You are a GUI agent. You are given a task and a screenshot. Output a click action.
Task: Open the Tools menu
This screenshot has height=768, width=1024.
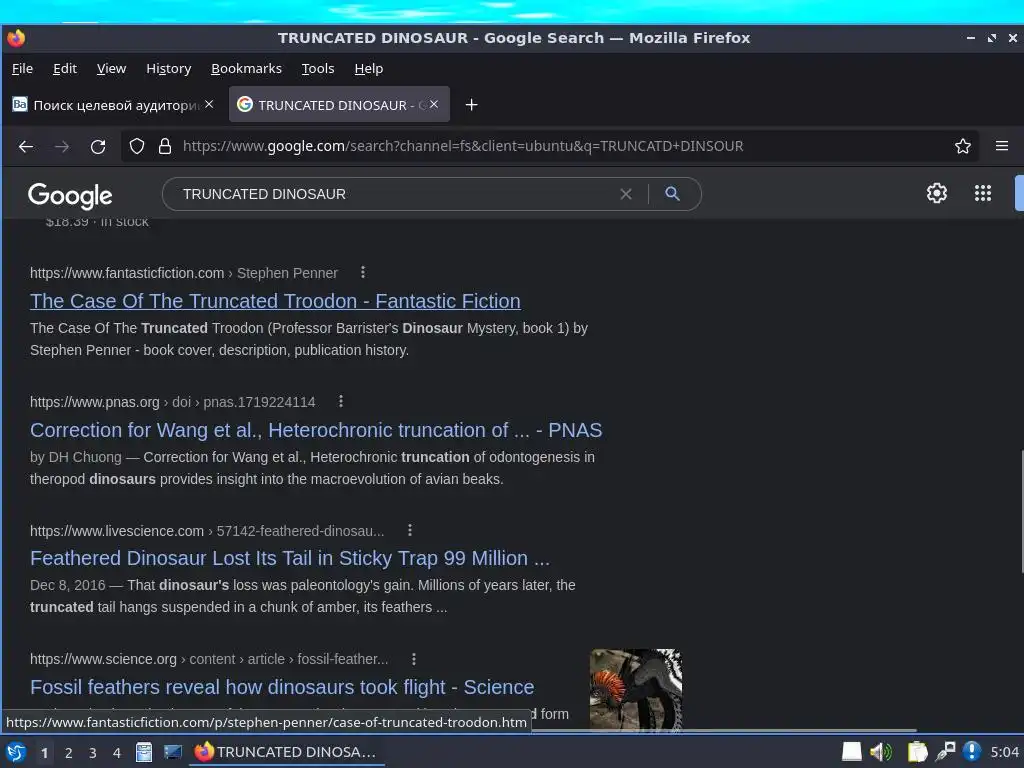(x=317, y=69)
